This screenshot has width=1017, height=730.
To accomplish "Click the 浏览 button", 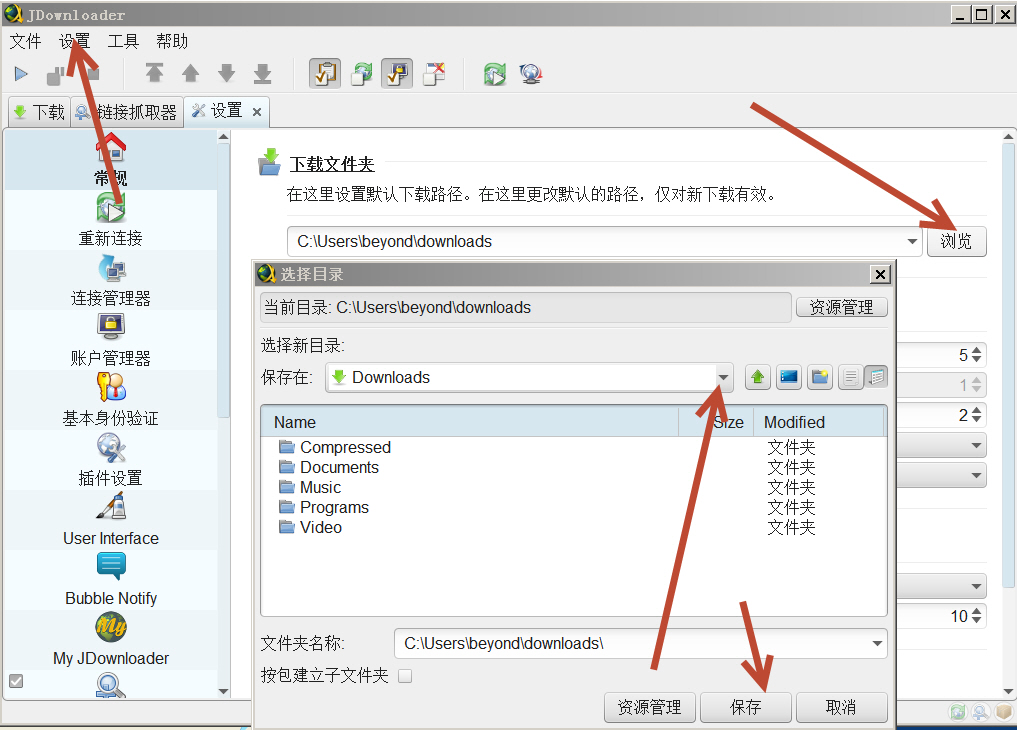I will [x=956, y=241].
